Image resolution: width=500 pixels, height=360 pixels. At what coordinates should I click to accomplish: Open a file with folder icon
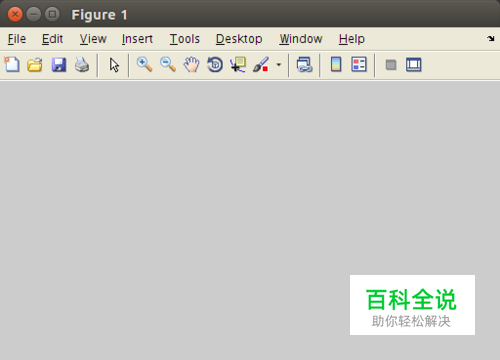click(x=35, y=65)
